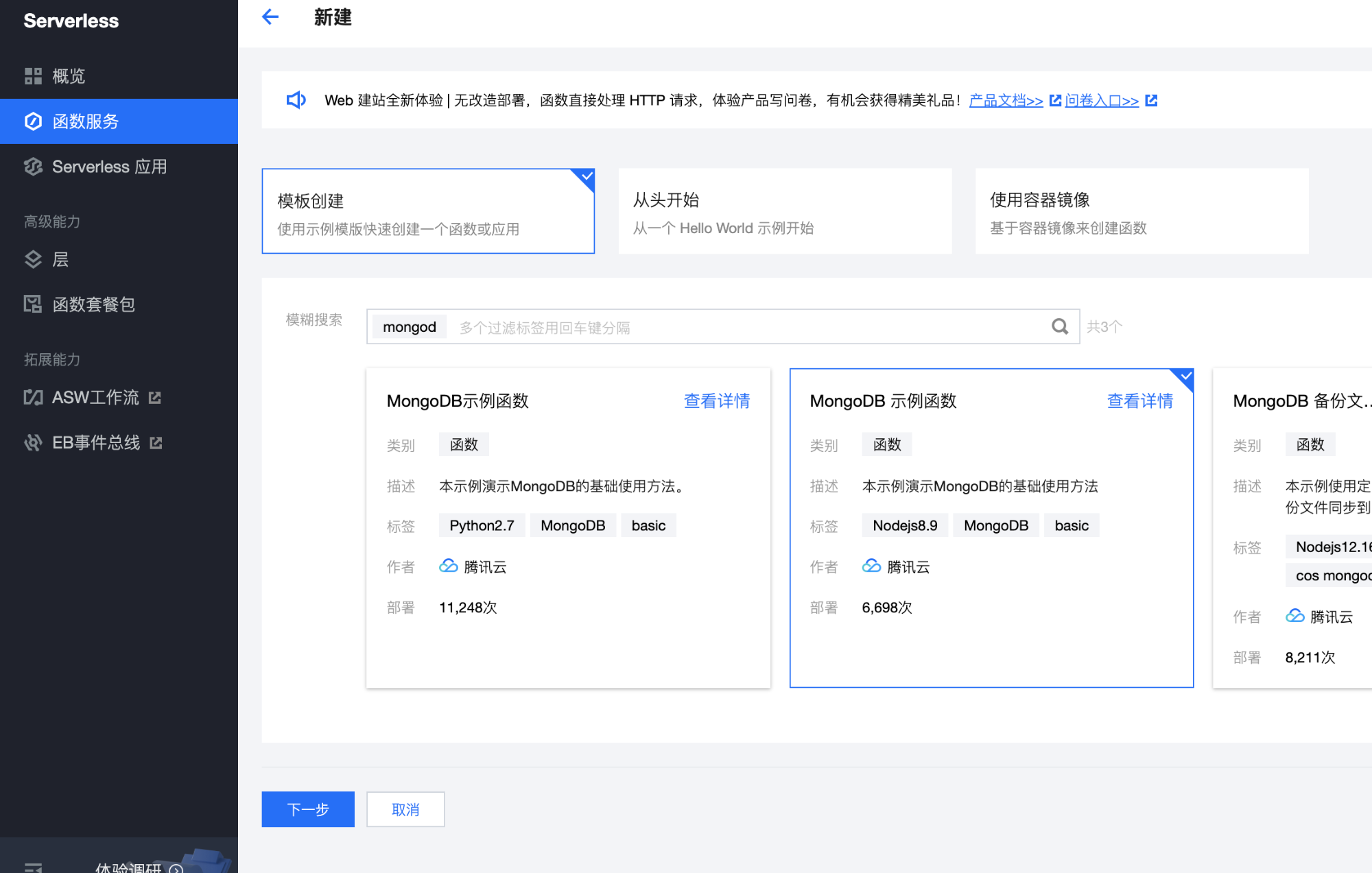This screenshot has width=1372, height=873.
Task: Select the 使用容器镜像 creation option
Action: pos(1142,211)
